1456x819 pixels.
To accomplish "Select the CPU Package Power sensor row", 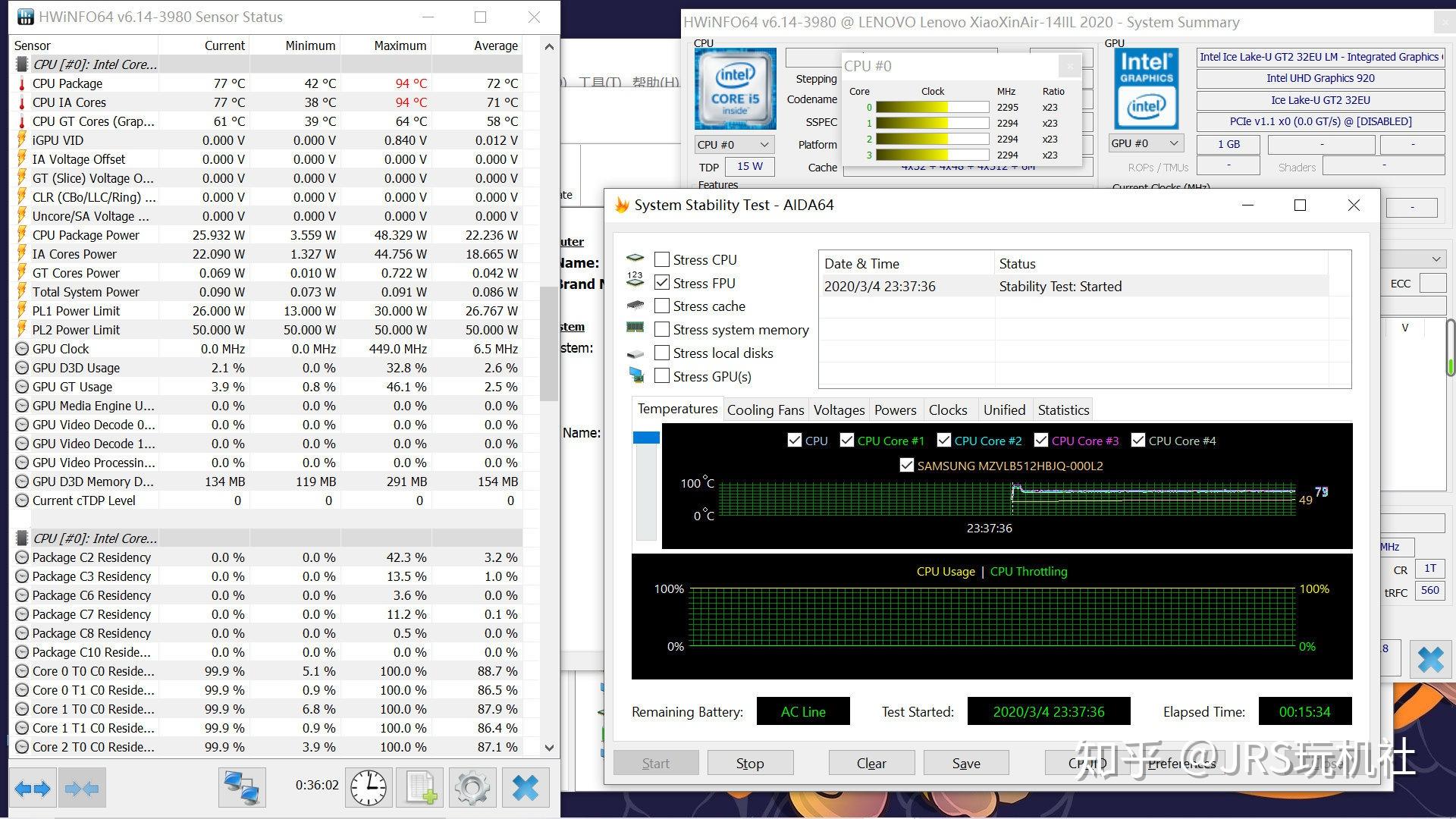I will pyautogui.click(x=86, y=235).
